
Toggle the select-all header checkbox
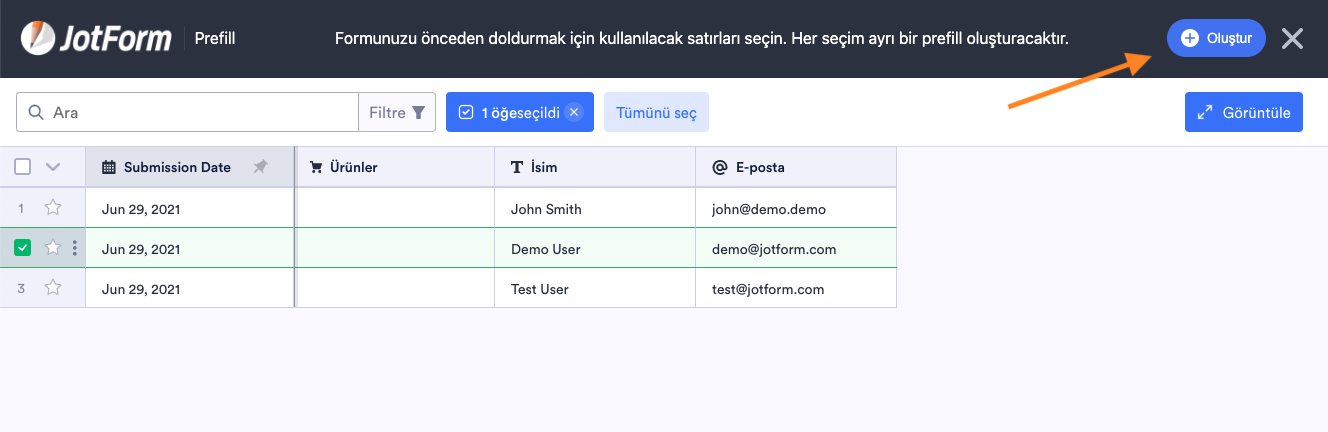(23, 167)
